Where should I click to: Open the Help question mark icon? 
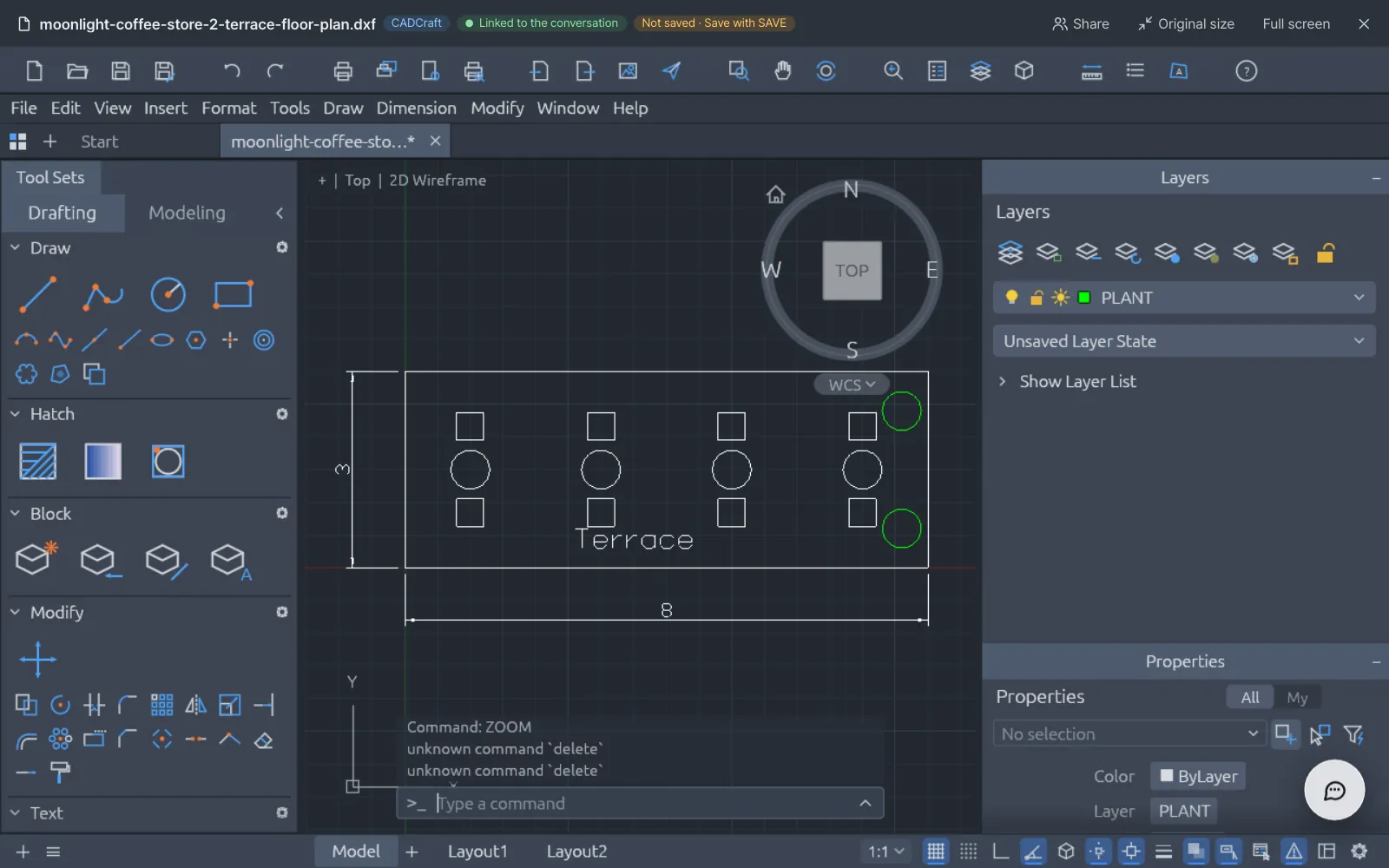(x=1246, y=71)
